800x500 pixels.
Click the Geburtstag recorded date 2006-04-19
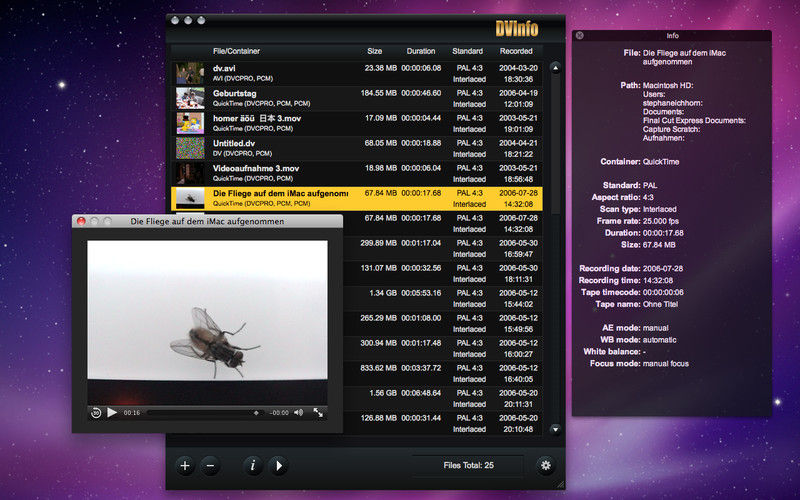click(518, 93)
